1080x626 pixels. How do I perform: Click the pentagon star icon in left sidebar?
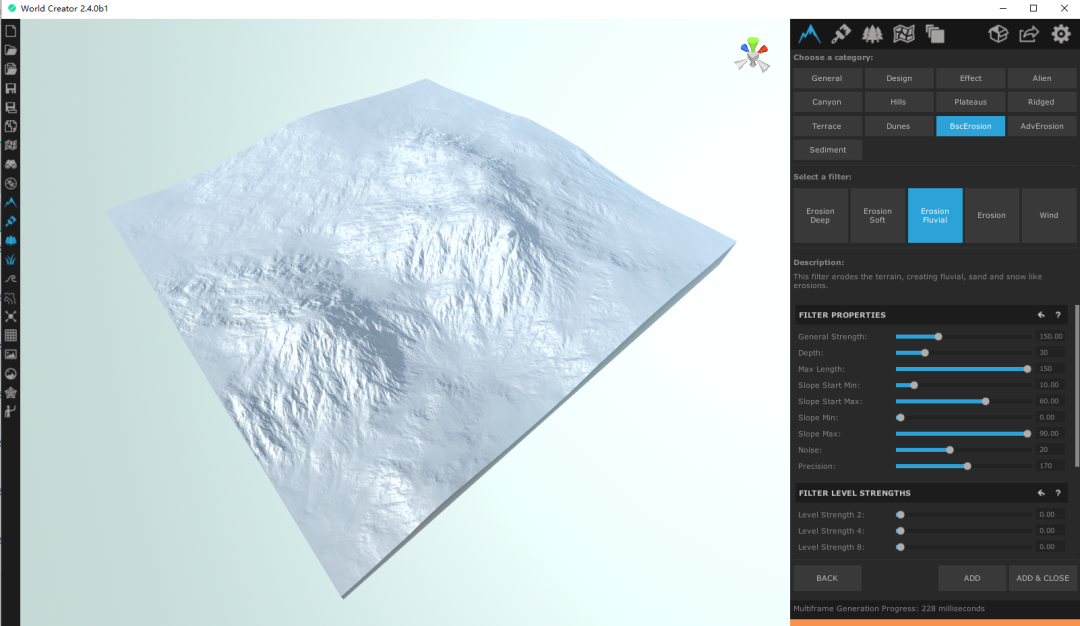click(x=10, y=393)
